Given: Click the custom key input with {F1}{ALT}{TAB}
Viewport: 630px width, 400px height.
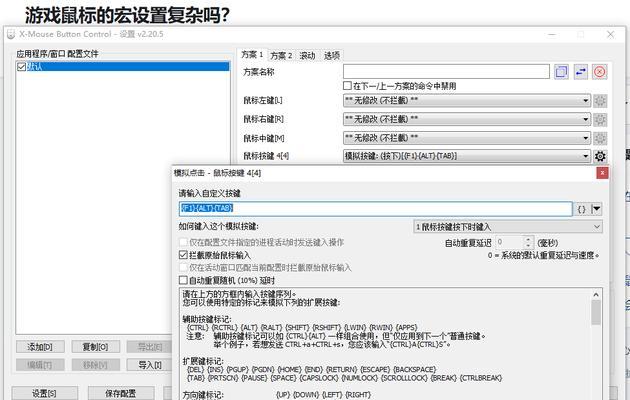Looking at the screenshot, I should 376,209.
